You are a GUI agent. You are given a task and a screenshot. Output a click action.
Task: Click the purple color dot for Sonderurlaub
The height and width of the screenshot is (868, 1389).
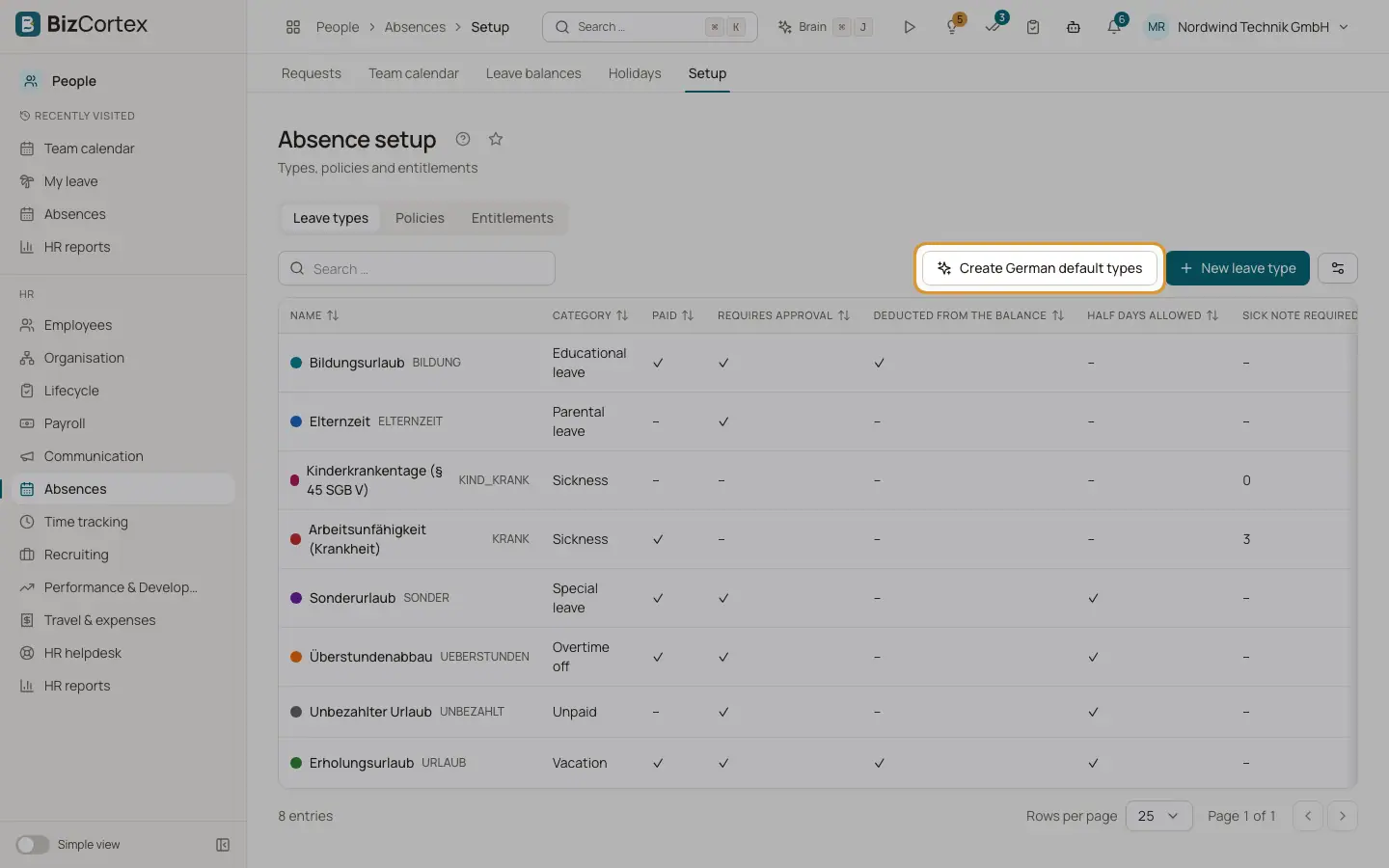point(296,598)
